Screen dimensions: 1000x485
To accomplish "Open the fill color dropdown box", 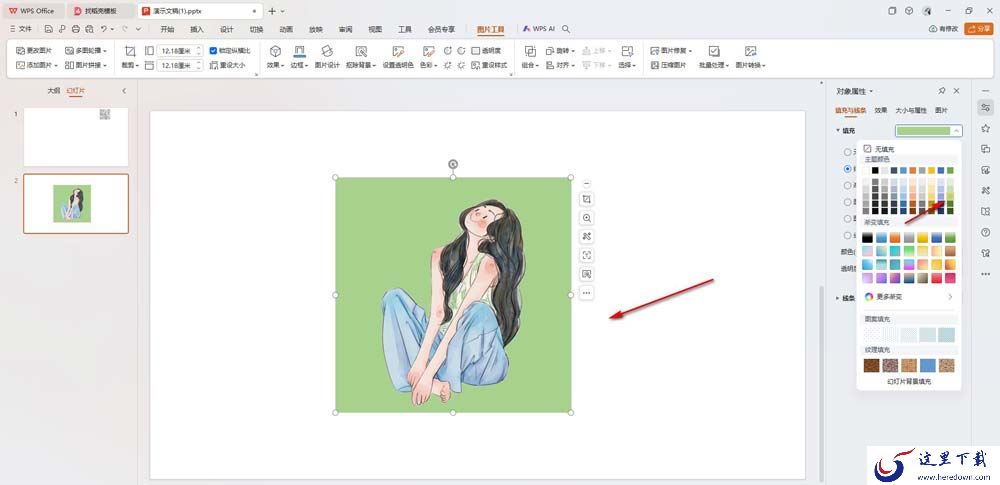I will click(x=929, y=131).
